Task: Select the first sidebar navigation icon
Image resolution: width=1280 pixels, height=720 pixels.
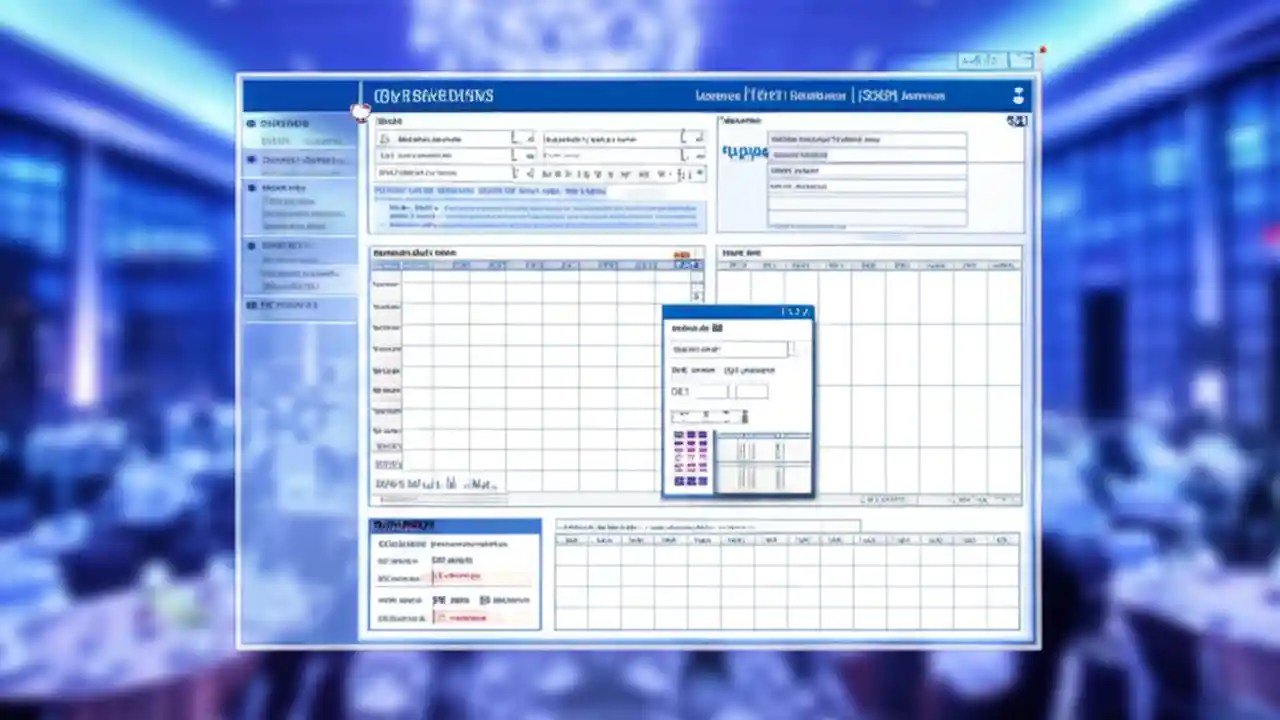Action: [x=251, y=122]
